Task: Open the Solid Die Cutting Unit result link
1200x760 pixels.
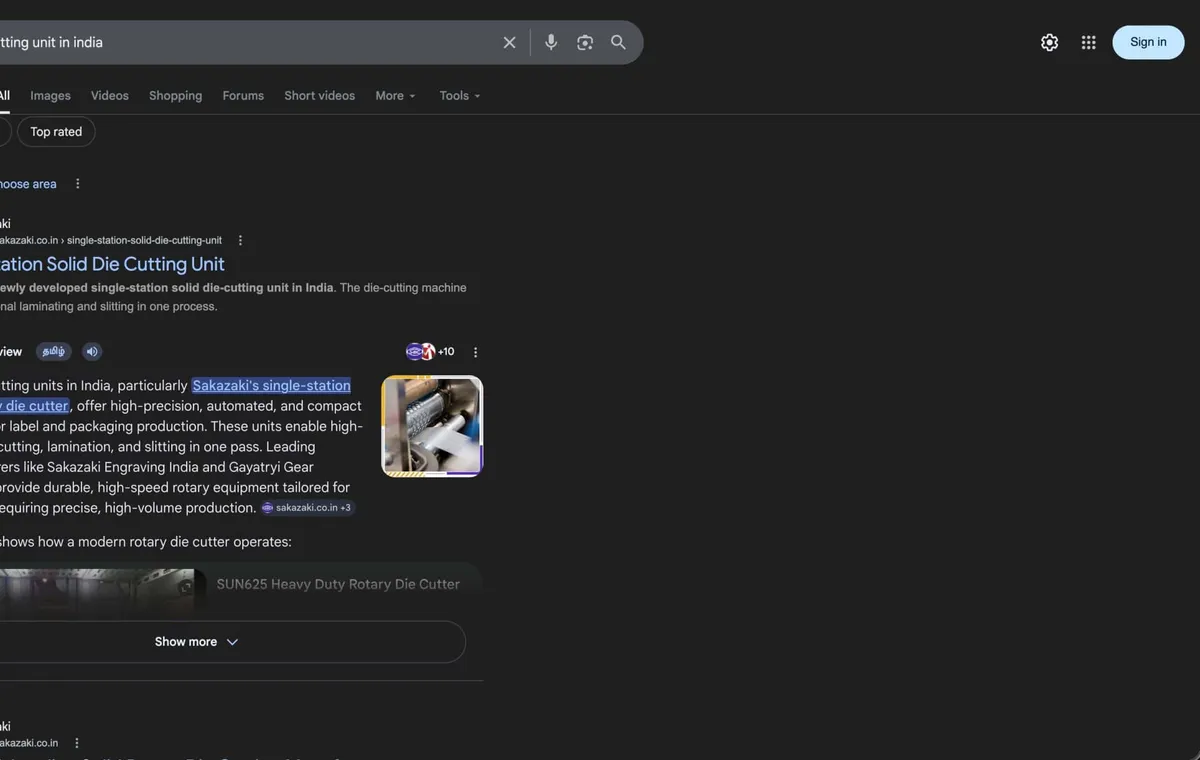Action: coord(112,264)
